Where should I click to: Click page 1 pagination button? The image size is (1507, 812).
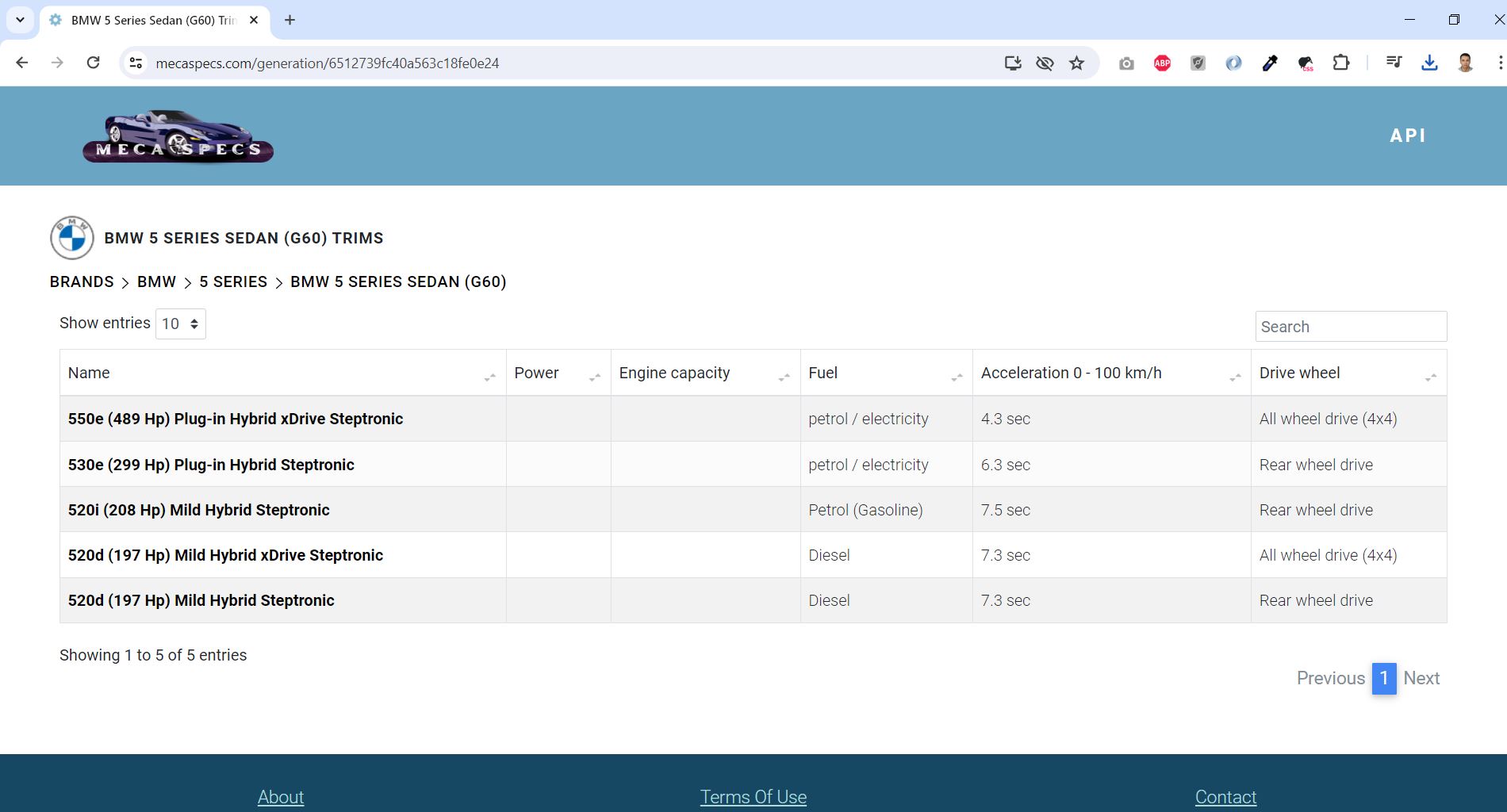pos(1384,678)
